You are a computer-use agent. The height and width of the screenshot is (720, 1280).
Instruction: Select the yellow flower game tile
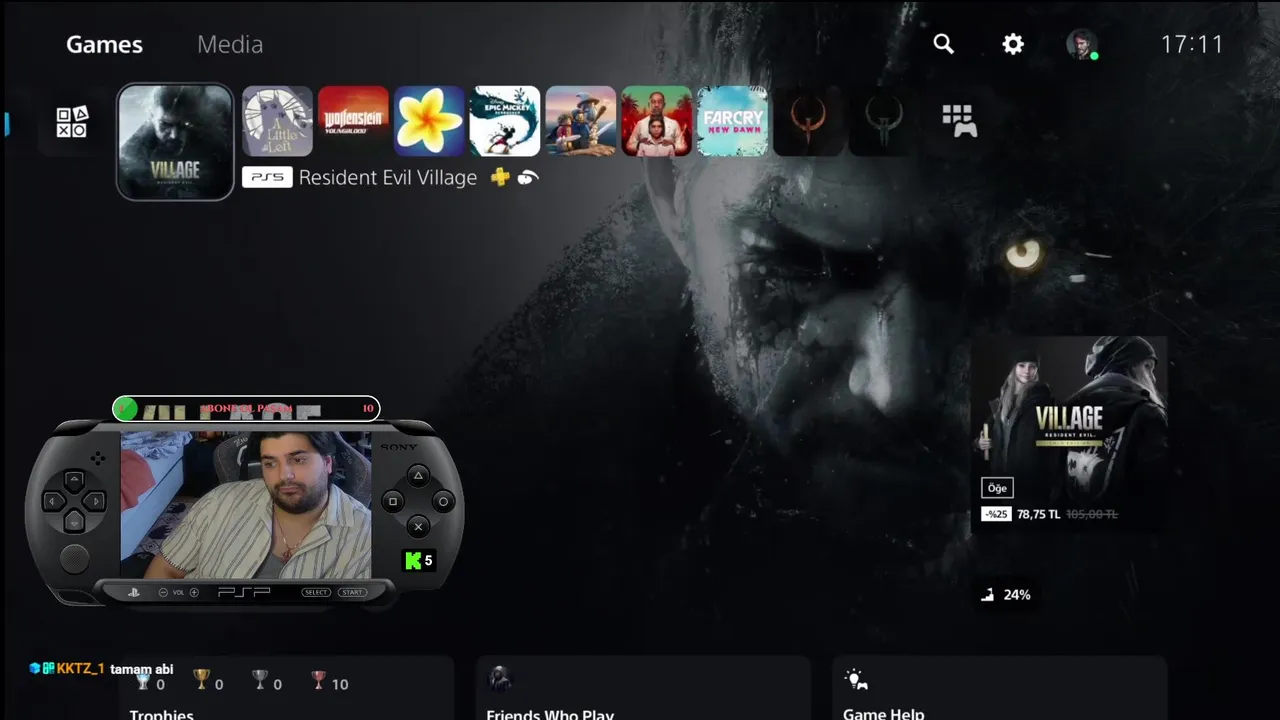[x=429, y=121]
